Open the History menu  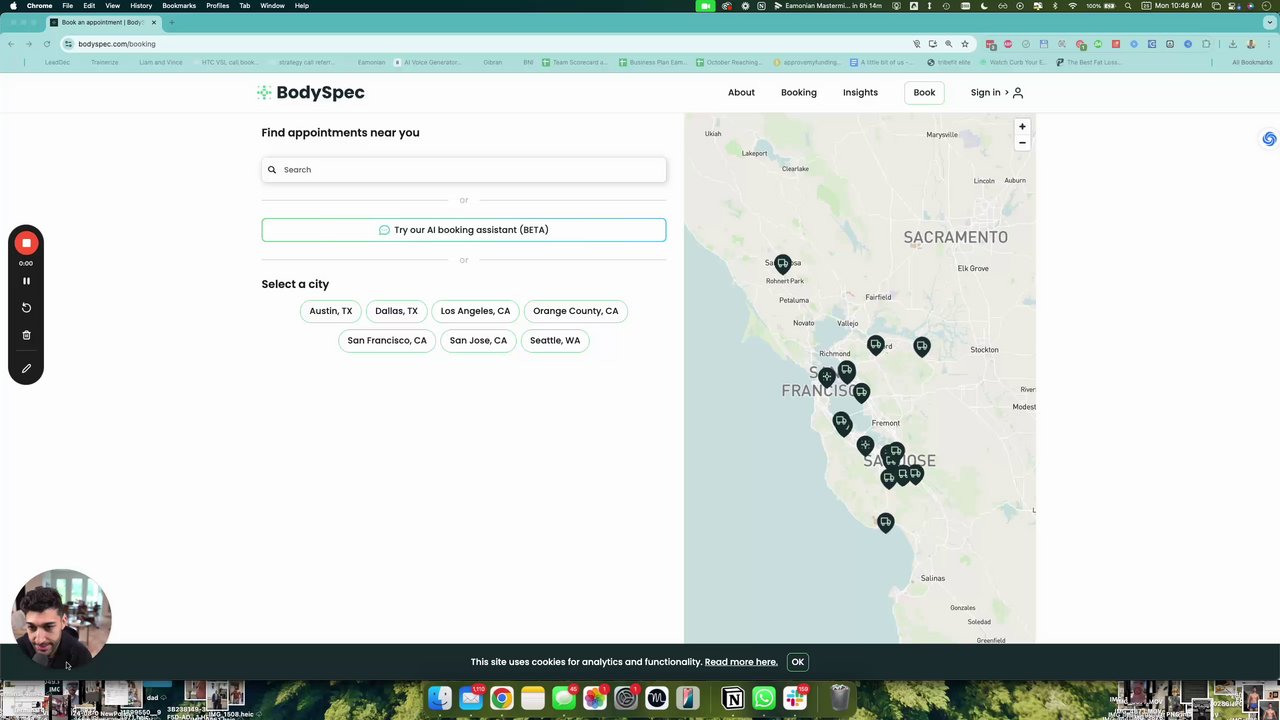[x=141, y=6]
